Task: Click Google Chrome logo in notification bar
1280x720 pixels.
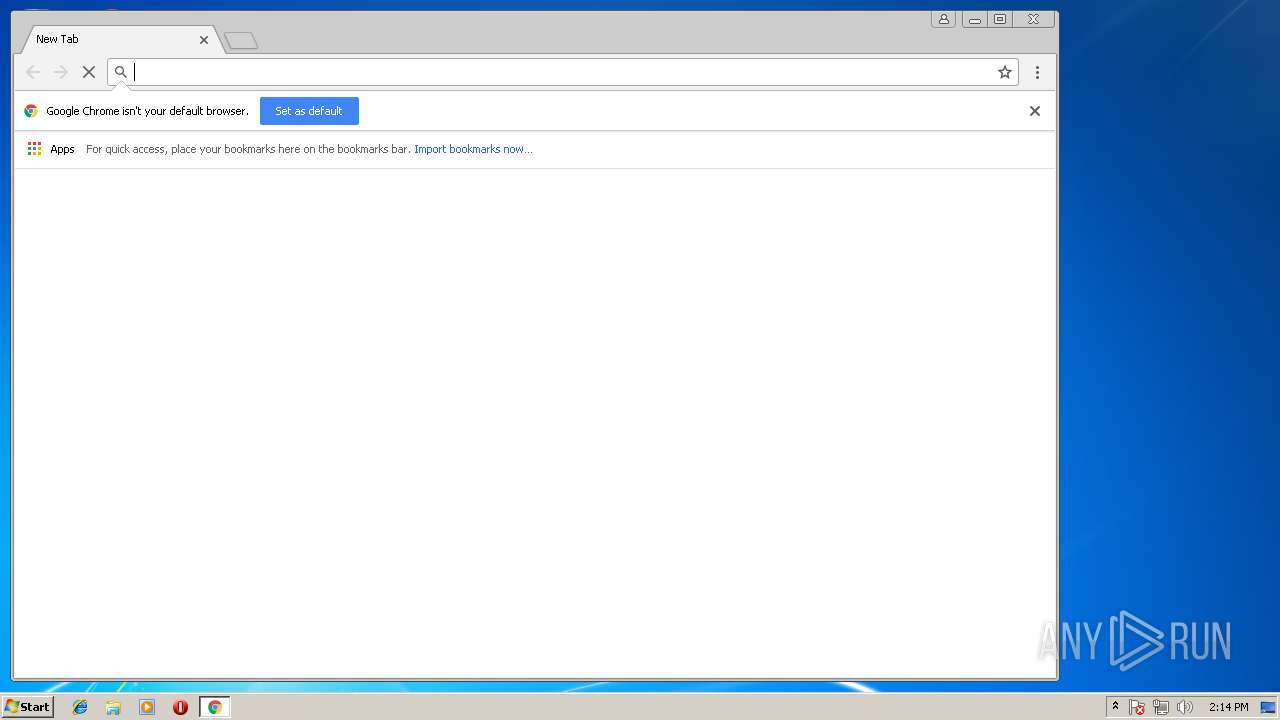Action: [31, 111]
